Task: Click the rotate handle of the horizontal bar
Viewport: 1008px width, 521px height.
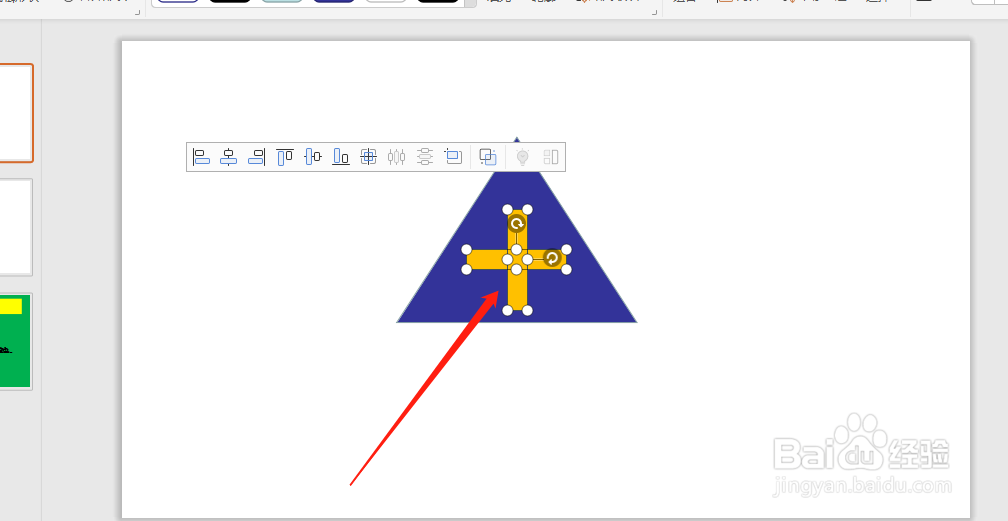Action: tap(552, 259)
